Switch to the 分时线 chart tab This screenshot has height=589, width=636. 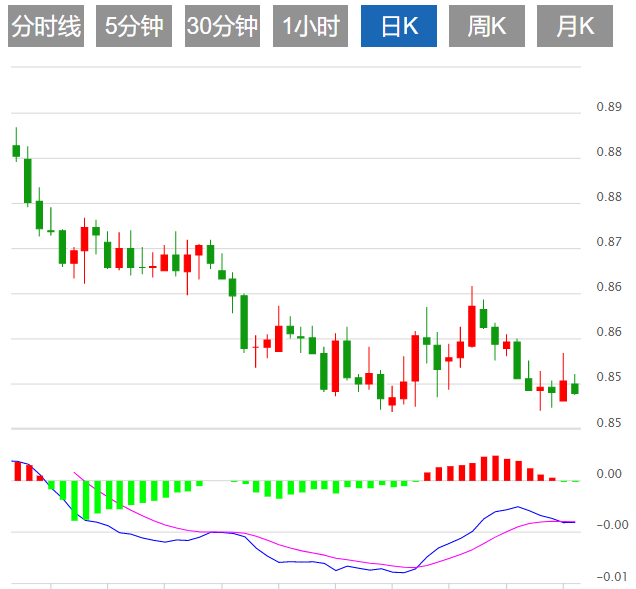coord(46,26)
